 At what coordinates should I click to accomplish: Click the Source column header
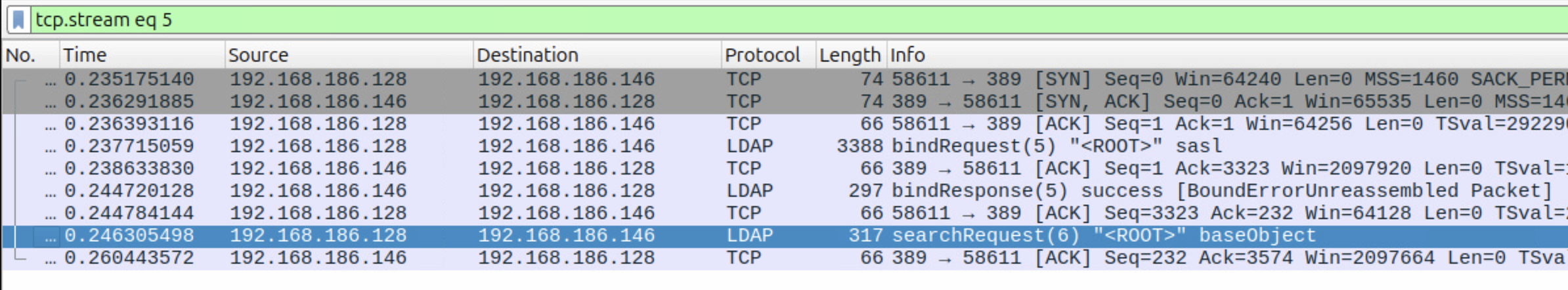click(x=258, y=55)
